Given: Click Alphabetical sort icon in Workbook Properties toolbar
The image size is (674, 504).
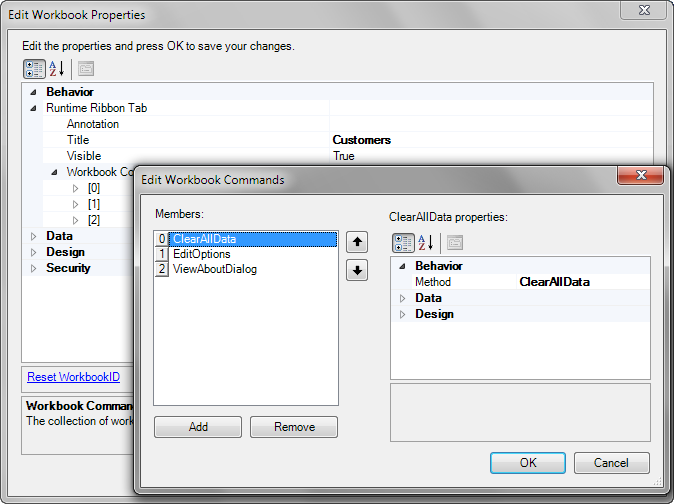Looking at the screenshot, I should click(x=56, y=69).
